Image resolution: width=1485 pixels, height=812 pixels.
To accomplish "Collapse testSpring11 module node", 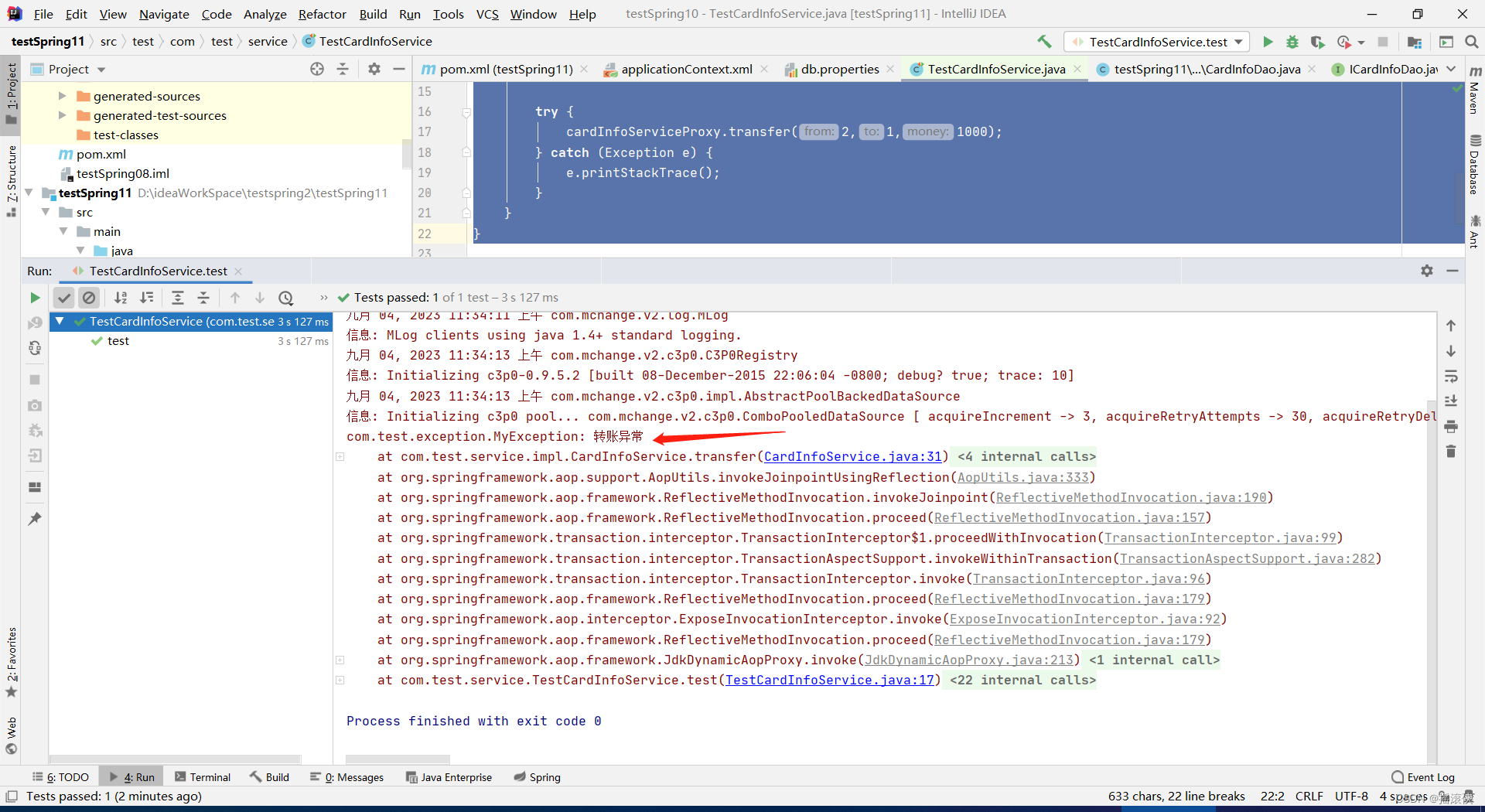I will (29, 193).
